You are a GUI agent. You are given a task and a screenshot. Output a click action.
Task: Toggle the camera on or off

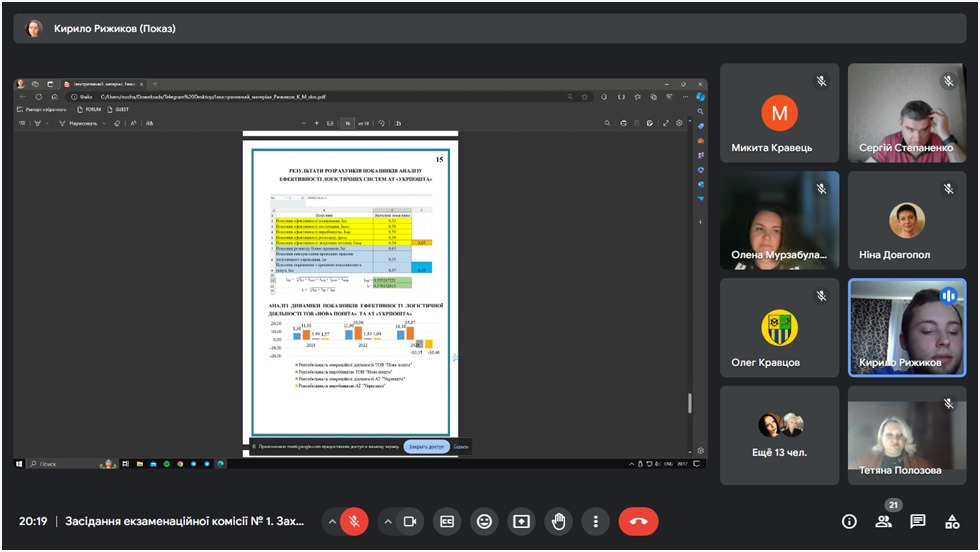click(409, 521)
